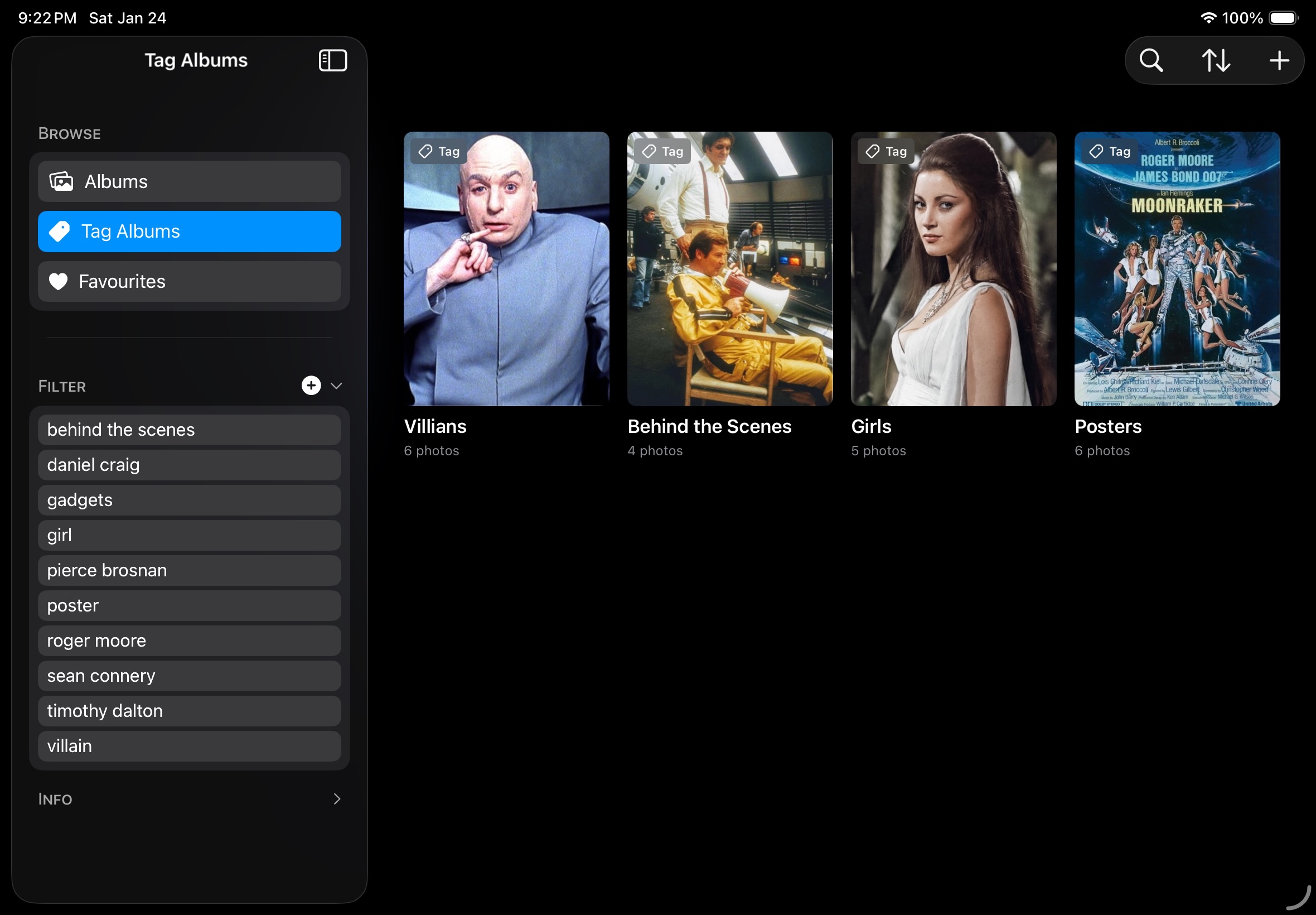
Task: Click Tag badge on Villians album
Action: pos(439,151)
